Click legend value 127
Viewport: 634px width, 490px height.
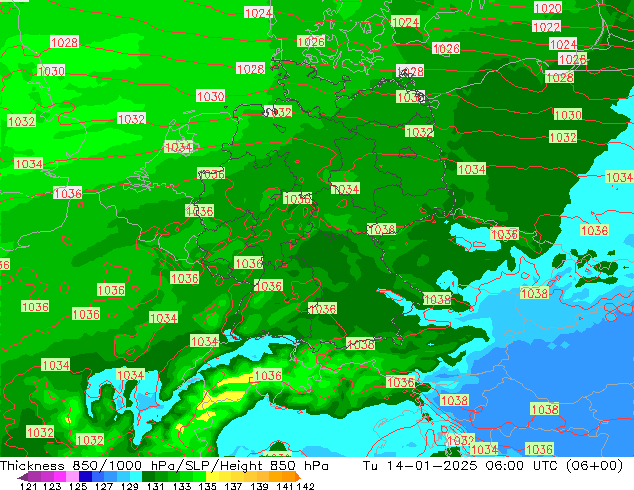[x=104, y=486]
